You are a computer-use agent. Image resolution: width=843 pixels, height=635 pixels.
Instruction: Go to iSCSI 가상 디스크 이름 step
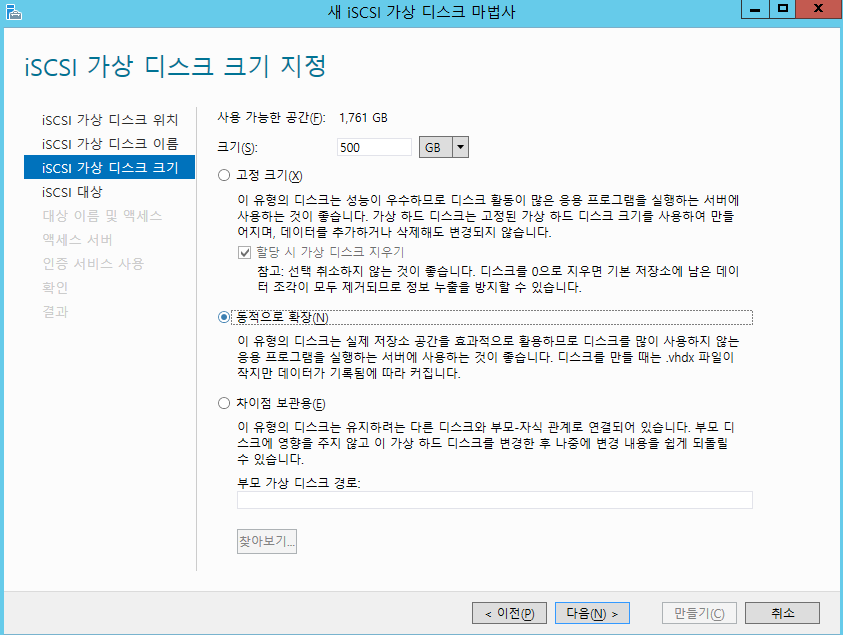tap(109, 144)
